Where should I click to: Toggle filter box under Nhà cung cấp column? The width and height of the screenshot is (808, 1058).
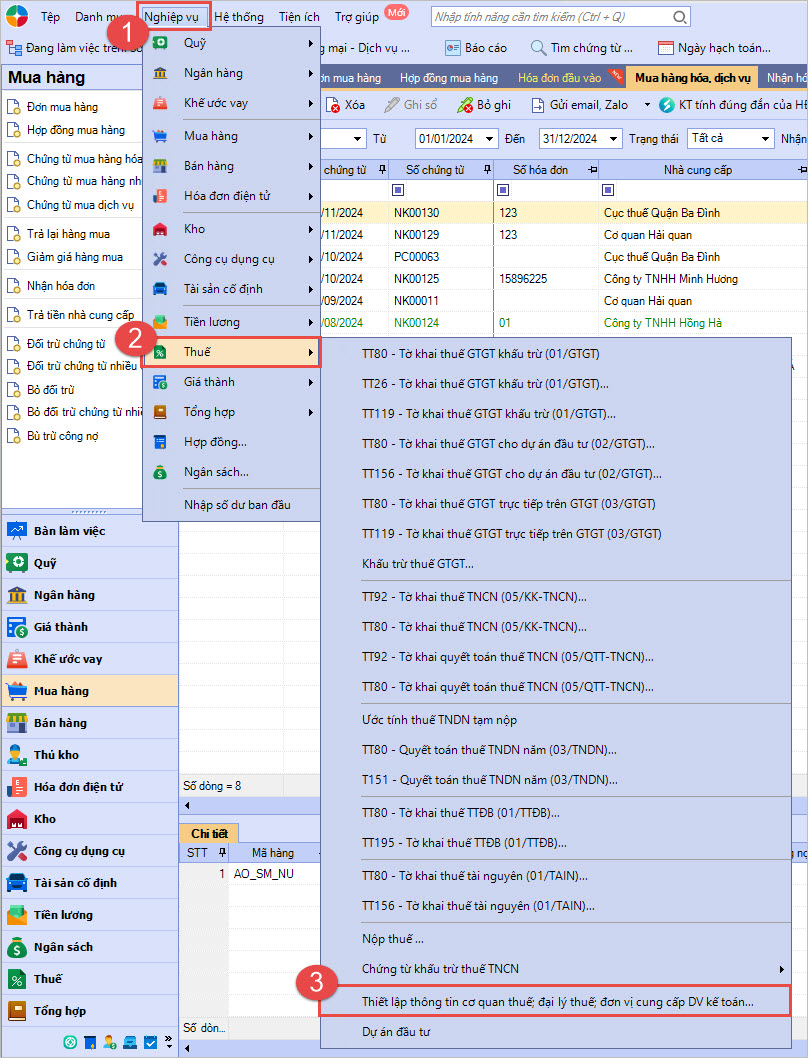(608, 190)
